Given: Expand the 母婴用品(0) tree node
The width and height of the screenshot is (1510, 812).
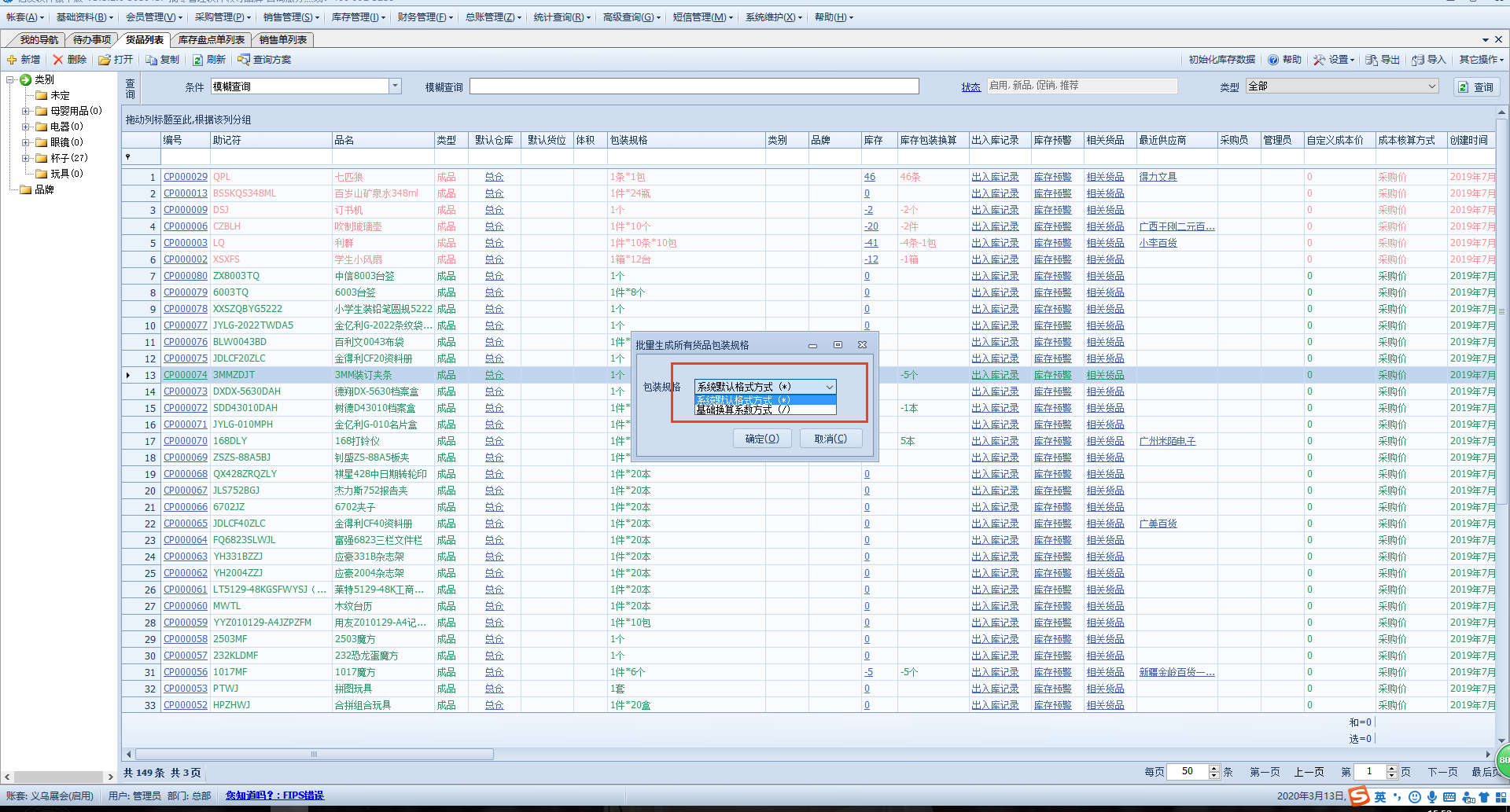Looking at the screenshot, I should (x=26, y=111).
